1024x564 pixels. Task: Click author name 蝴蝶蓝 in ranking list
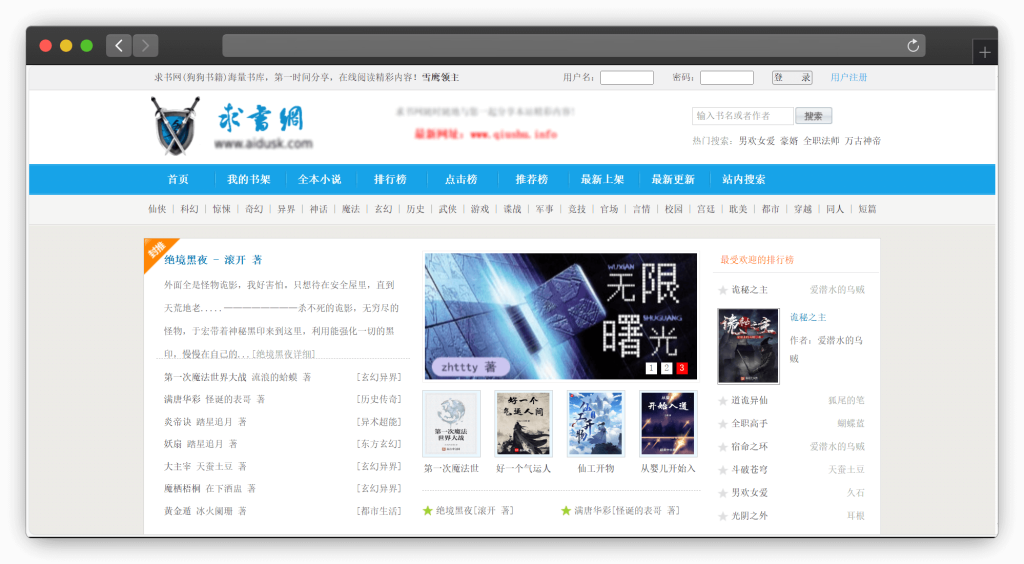pyautogui.click(x=851, y=424)
